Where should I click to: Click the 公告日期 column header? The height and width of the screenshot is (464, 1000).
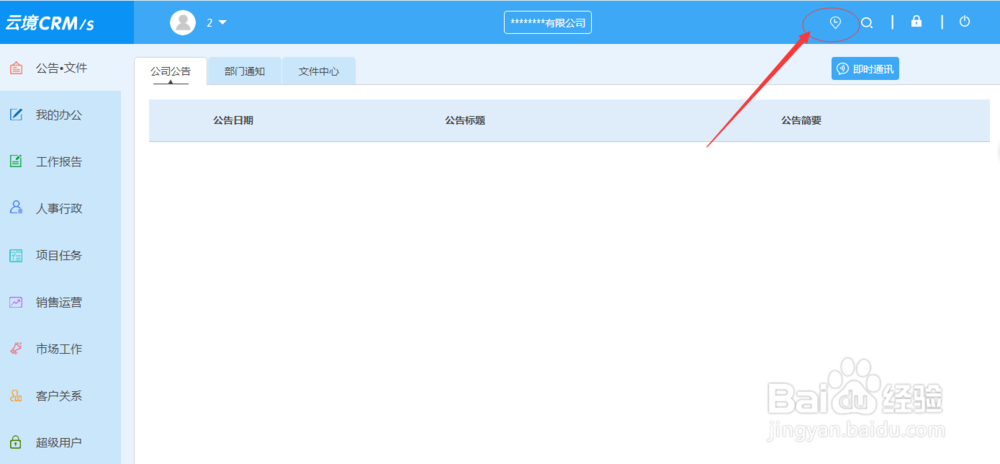(x=233, y=120)
